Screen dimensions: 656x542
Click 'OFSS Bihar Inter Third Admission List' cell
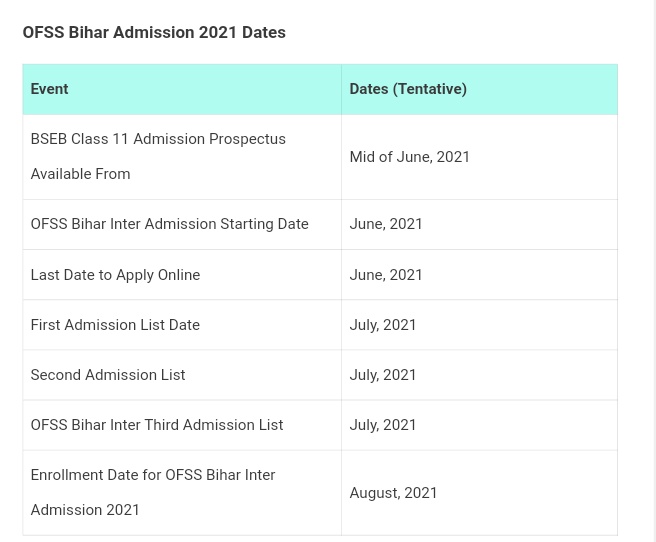pyautogui.click(x=157, y=425)
